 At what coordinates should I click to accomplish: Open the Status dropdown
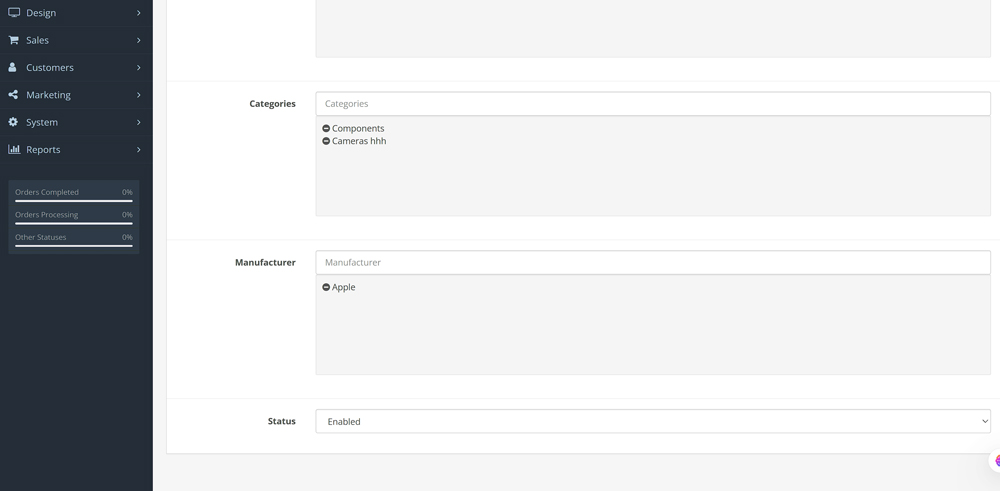coord(652,422)
